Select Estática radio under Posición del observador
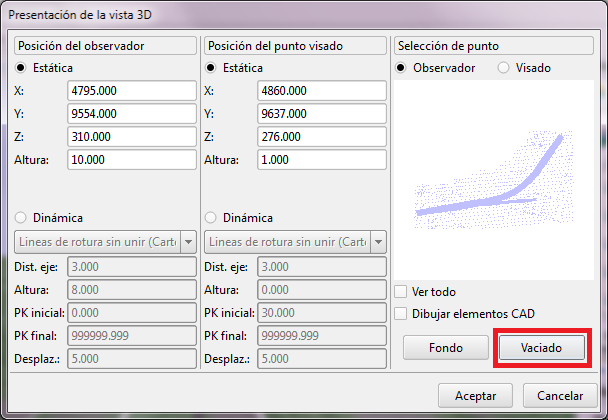 click(x=22, y=68)
